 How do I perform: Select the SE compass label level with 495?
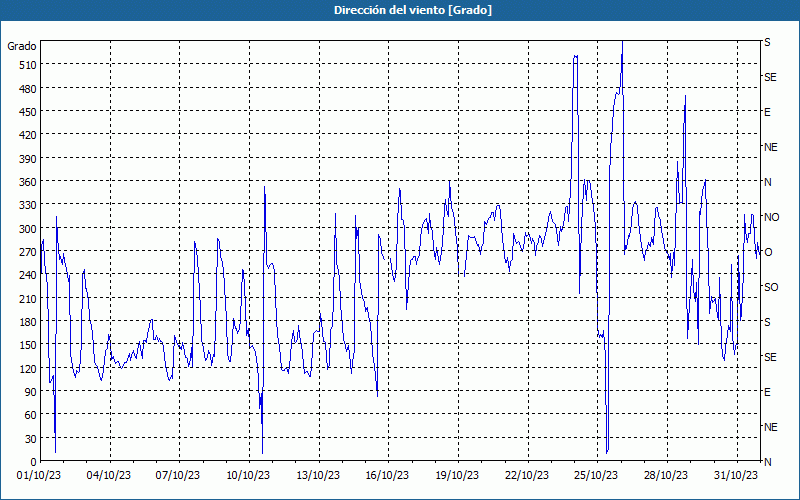[770, 78]
